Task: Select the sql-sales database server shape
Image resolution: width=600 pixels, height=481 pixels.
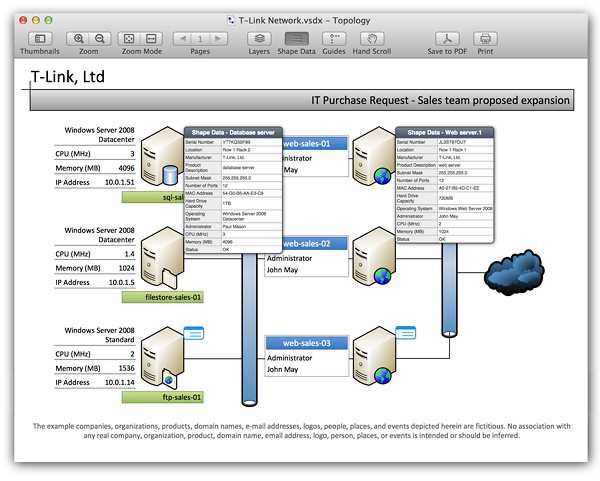Action: point(161,156)
